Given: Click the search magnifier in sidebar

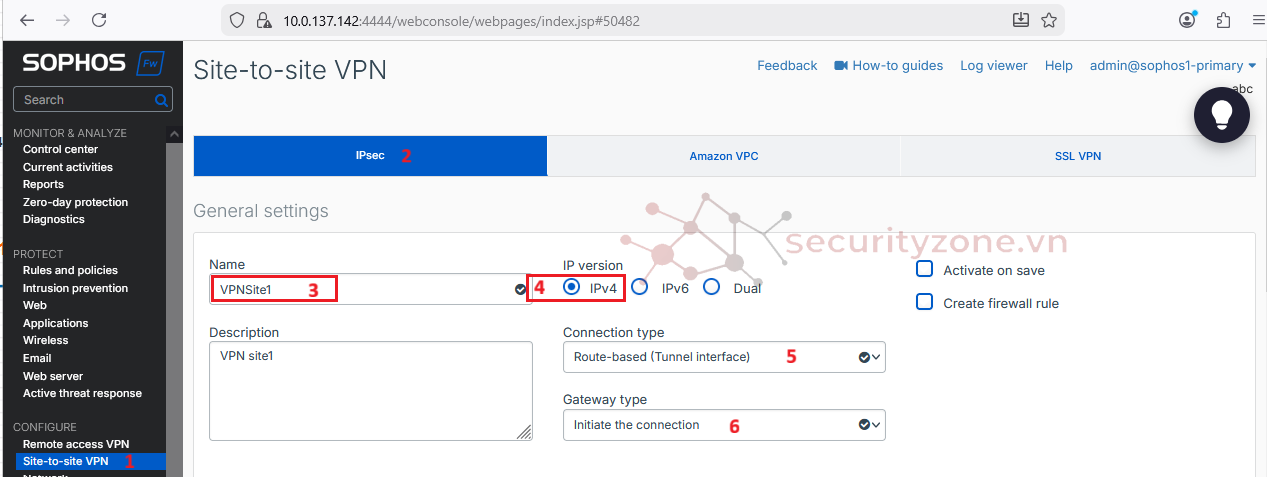Looking at the screenshot, I should pyautogui.click(x=161, y=100).
